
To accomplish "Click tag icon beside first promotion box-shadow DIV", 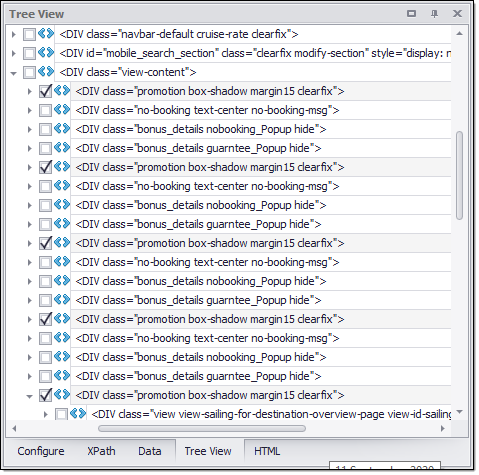I will pyautogui.click(x=62, y=91).
